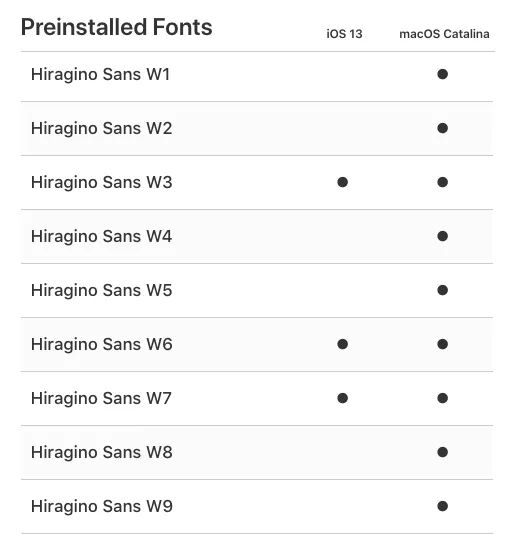Click the macOS Catalina dot for Hiragino Sans W8
Image resolution: width=508 pixels, height=534 pixels.
click(x=442, y=452)
